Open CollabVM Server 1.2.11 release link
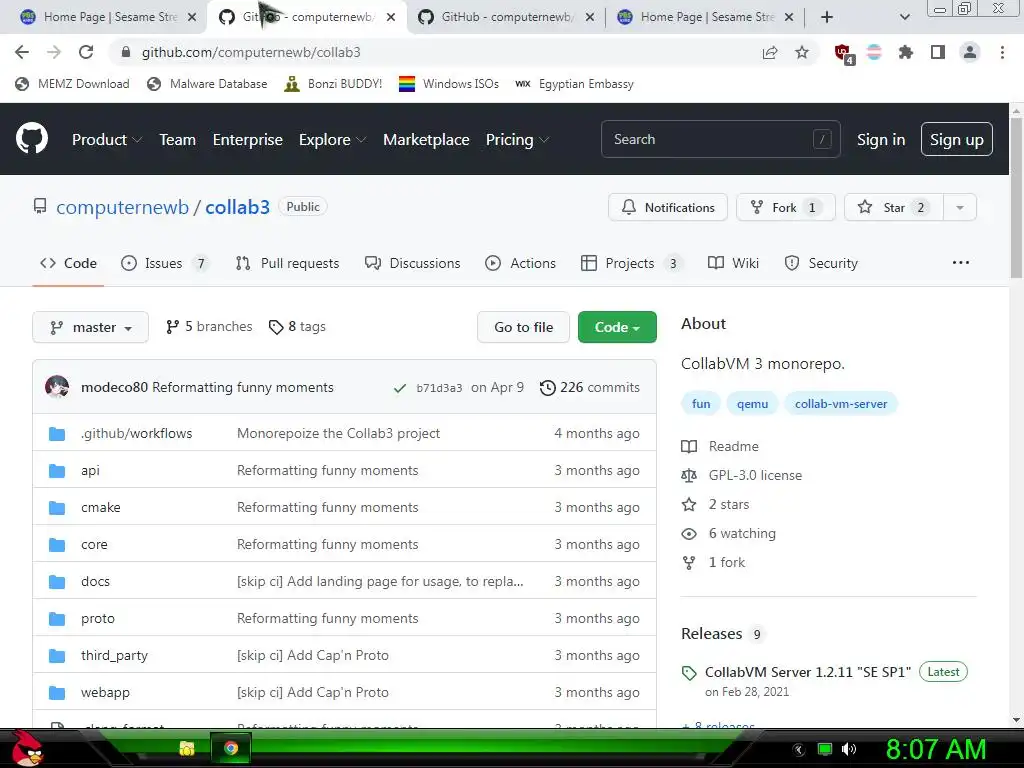Viewport: 1024px width, 768px height. pos(807,672)
